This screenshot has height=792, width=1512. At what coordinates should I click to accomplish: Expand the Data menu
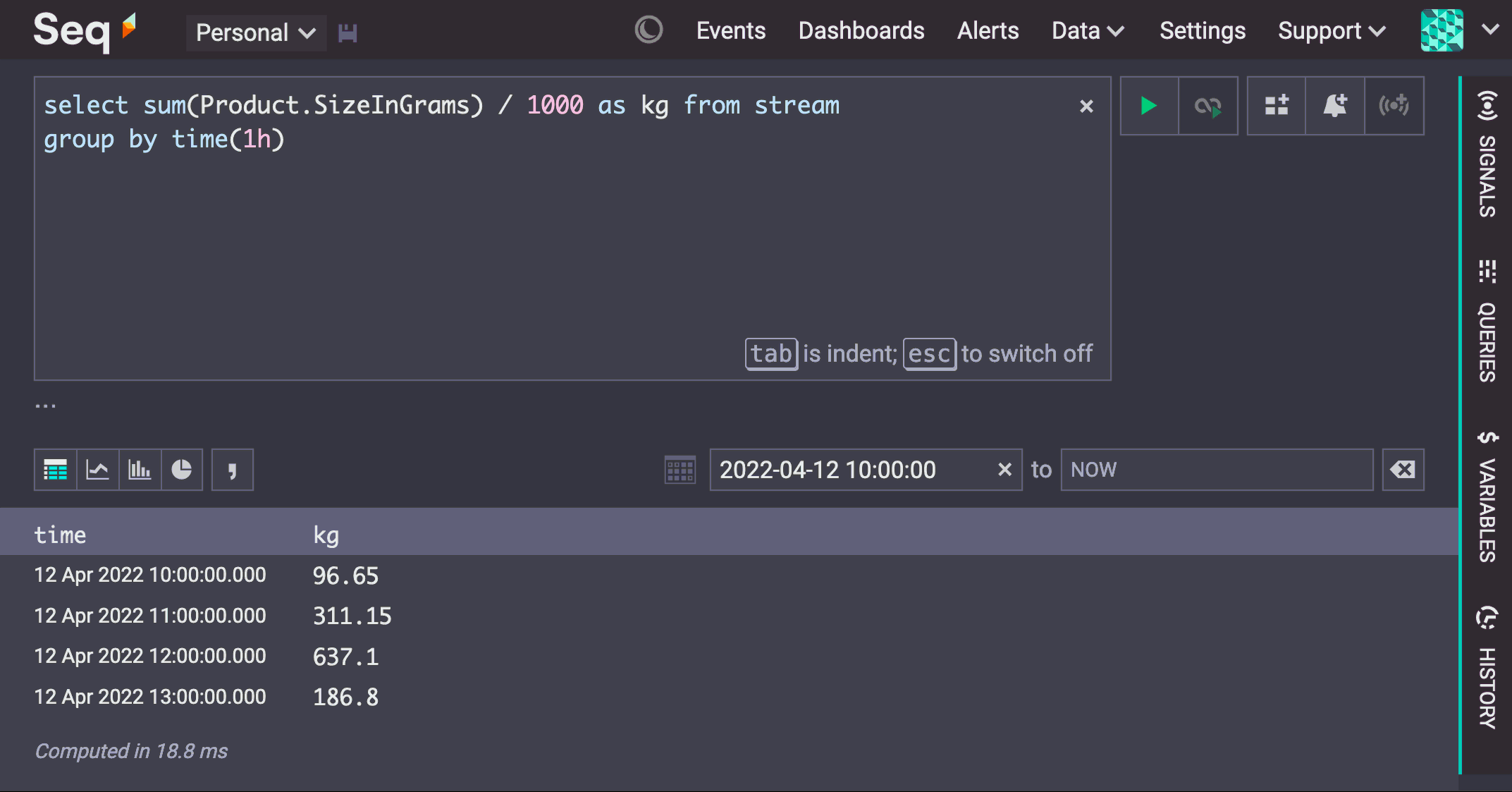point(1088,31)
